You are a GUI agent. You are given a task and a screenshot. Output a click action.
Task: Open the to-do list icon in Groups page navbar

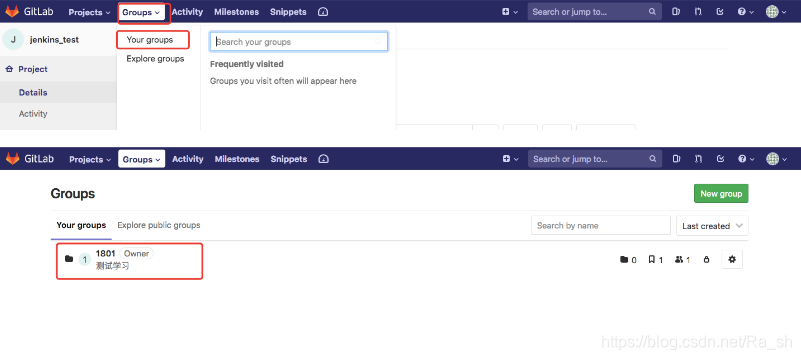(x=721, y=159)
